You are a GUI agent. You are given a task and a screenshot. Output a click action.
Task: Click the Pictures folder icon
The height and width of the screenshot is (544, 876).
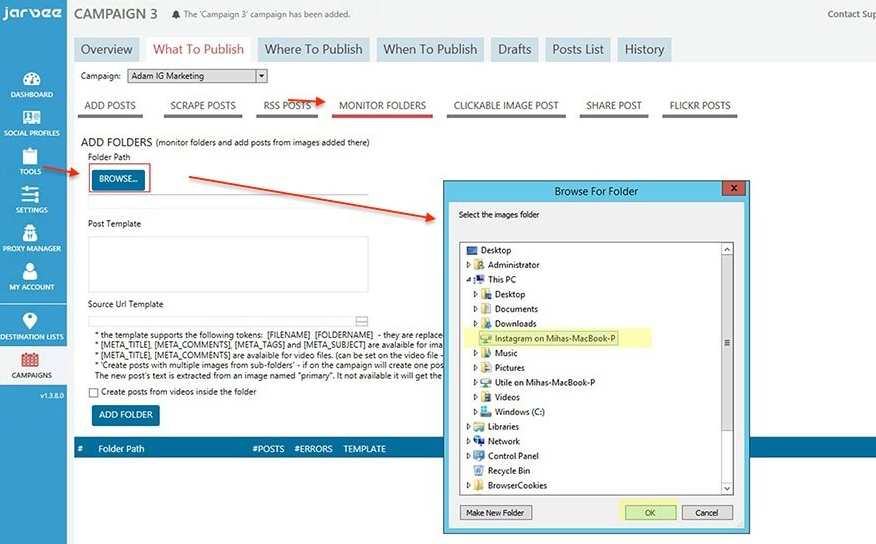[x=486, y=368]
